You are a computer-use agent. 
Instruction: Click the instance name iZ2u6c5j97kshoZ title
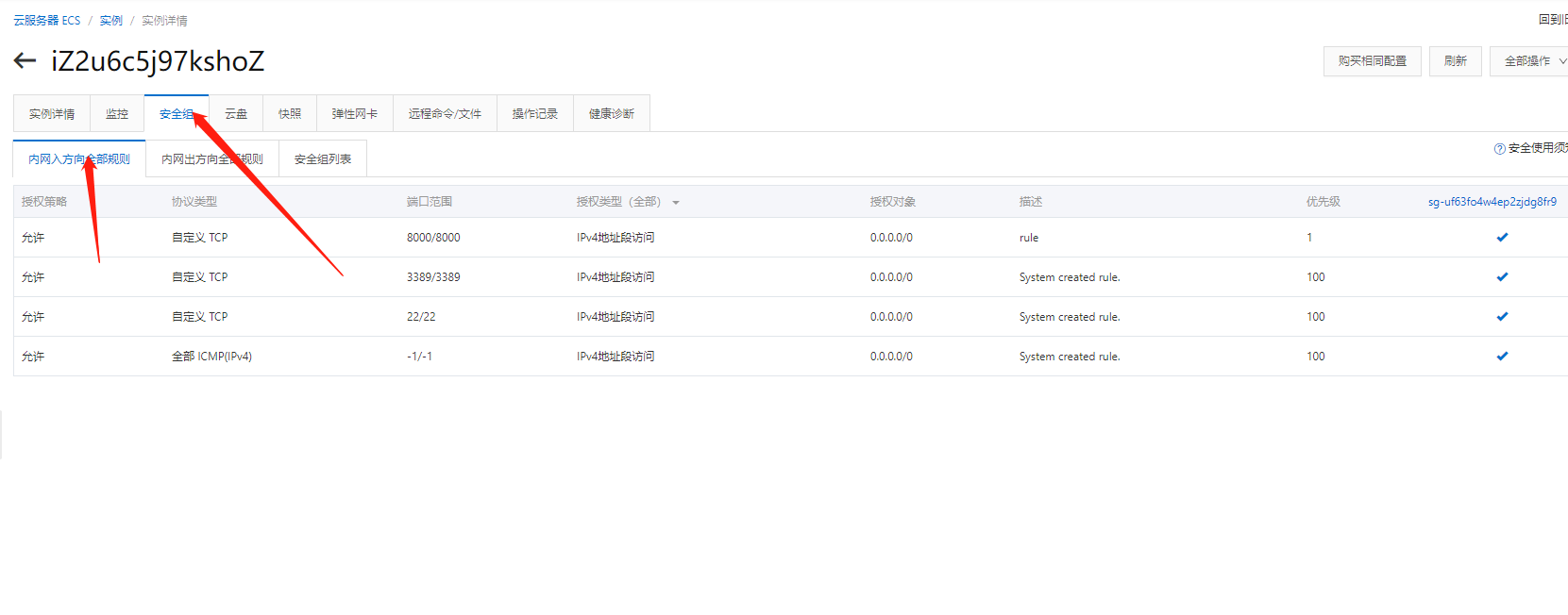[158, 61]
